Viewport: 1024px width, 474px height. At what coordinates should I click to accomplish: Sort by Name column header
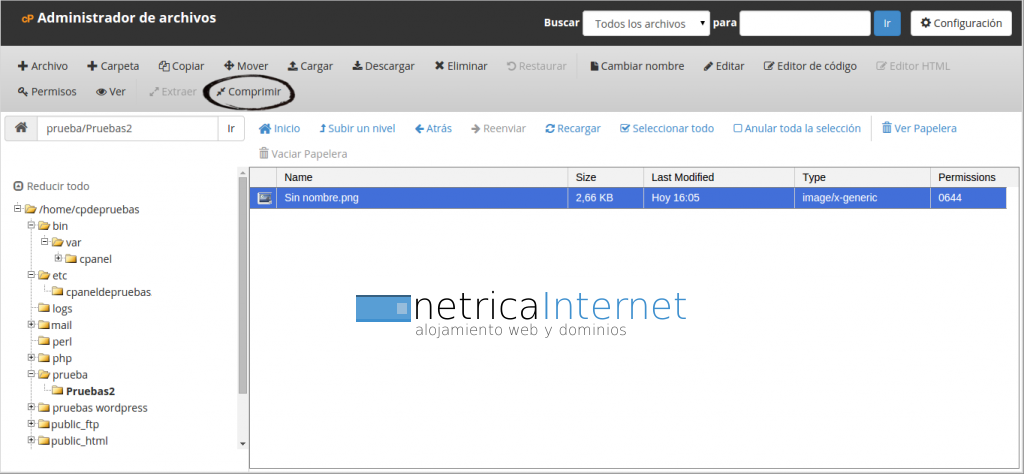pos(298,177)
